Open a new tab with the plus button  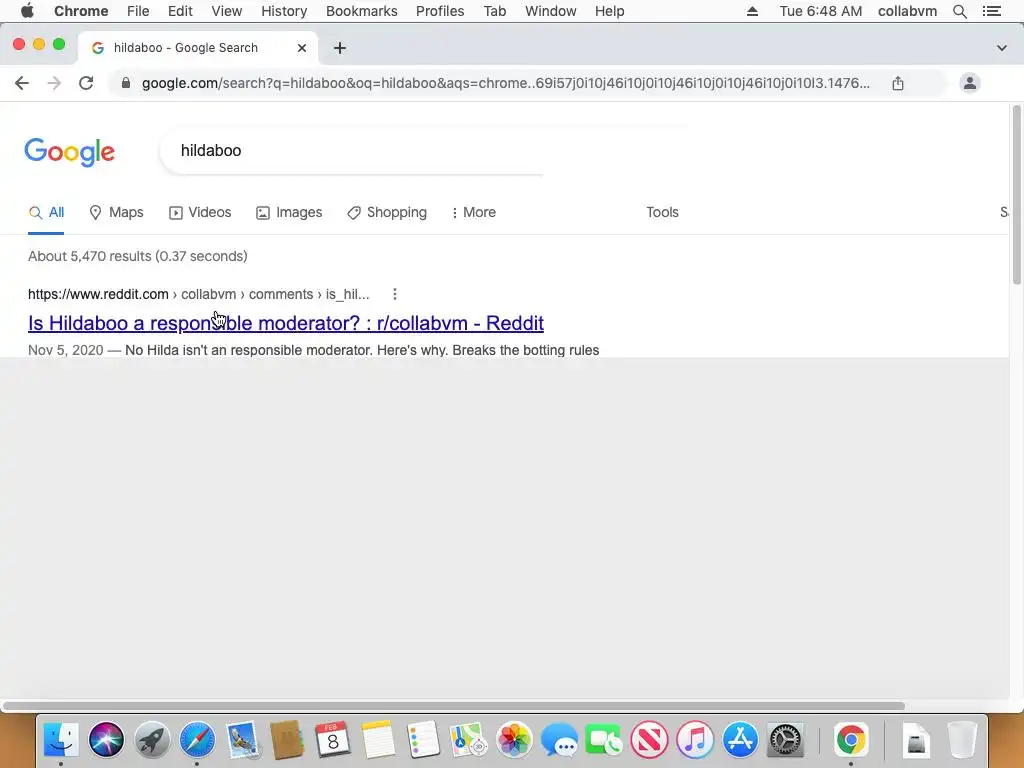point(340,48)
